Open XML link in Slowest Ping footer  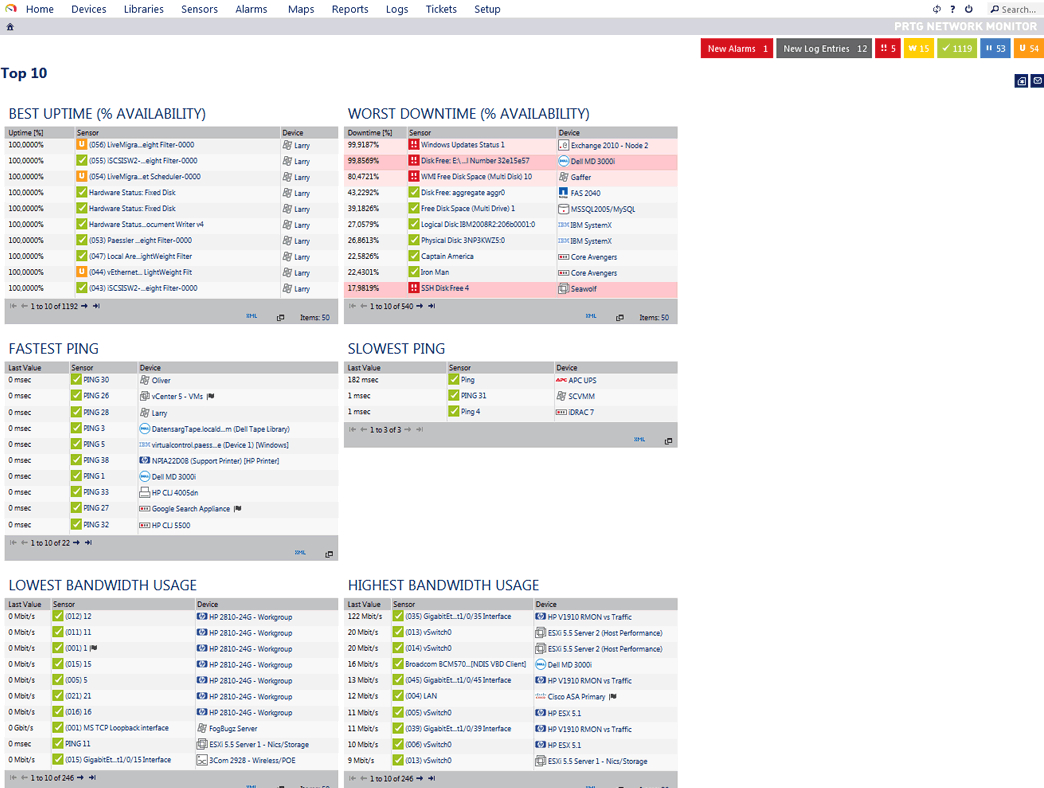640,439
